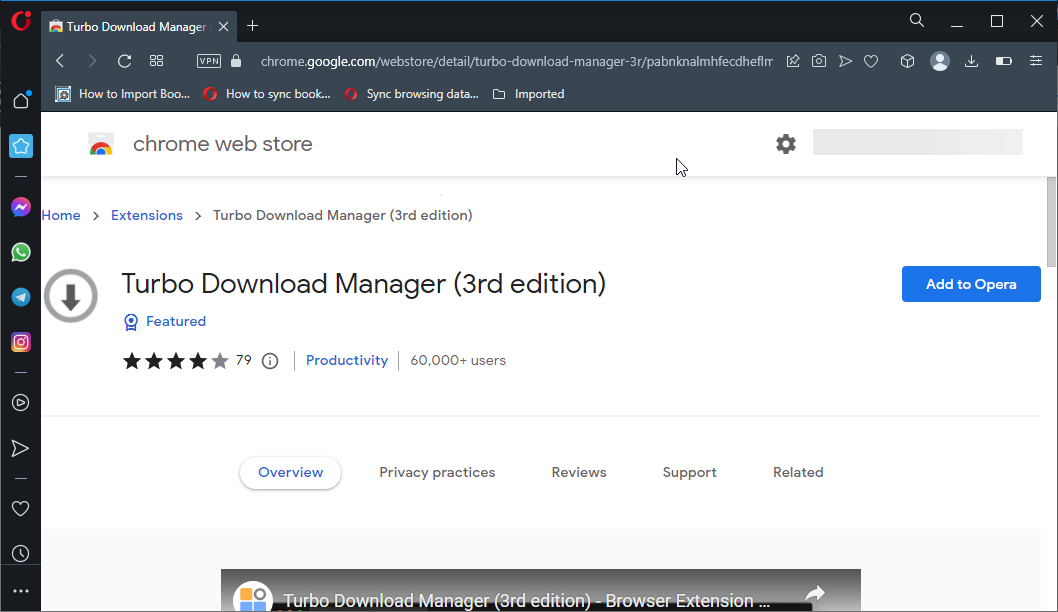This screenshot has width=1058, height=612.
Task: Open 'How to sync book...' bookmark
Action: click(x=267, y=94)
